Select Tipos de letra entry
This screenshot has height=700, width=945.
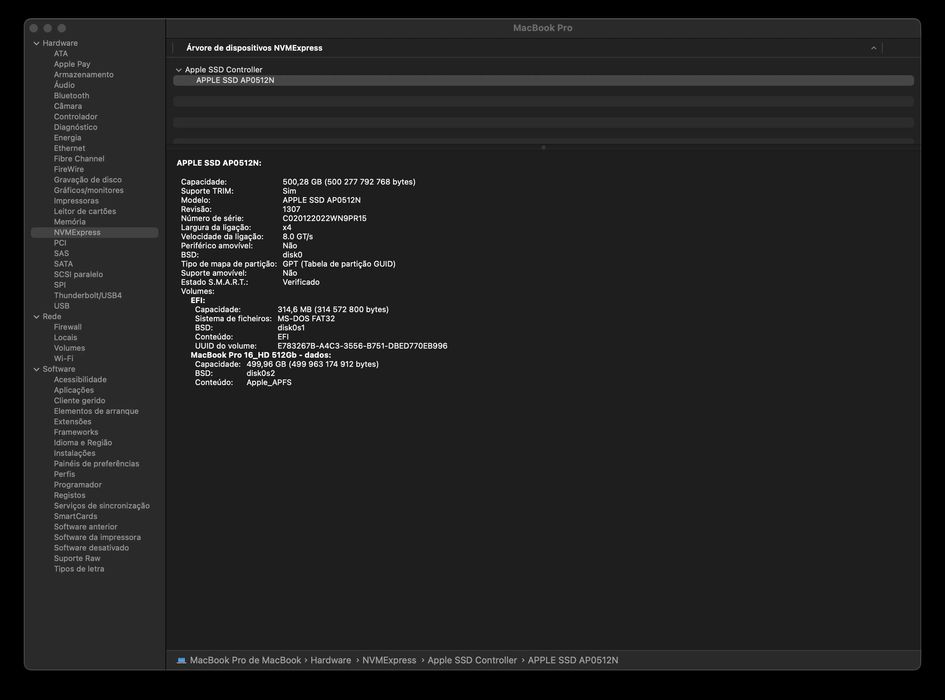tap(79, 569)
